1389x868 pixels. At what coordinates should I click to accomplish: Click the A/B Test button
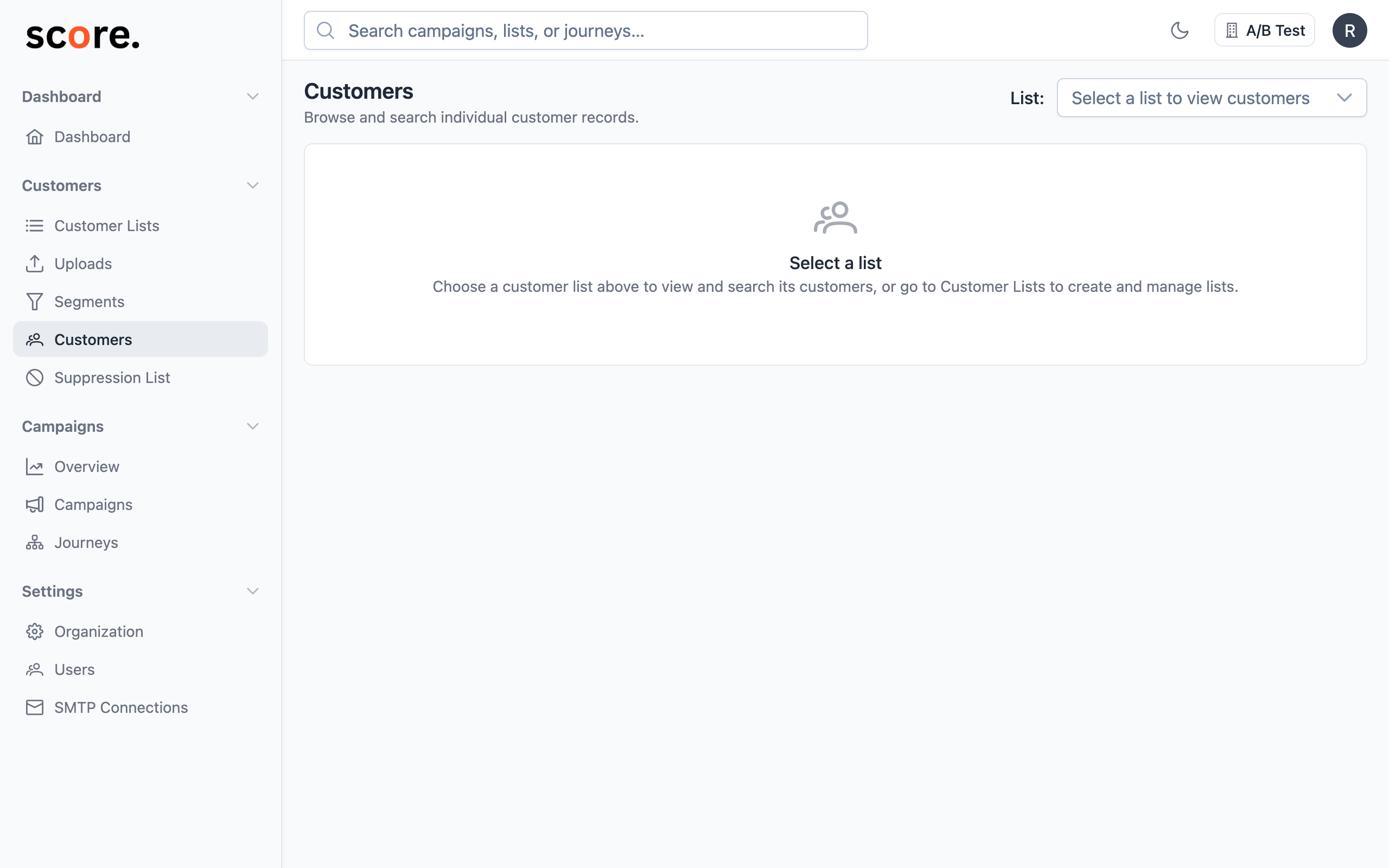tap(1264, 30)
